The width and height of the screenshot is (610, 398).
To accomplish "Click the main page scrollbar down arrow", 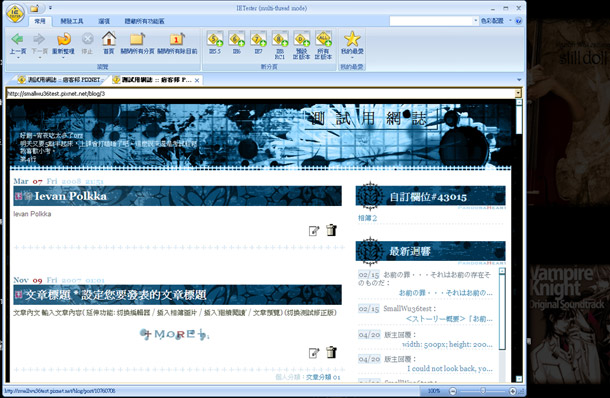I will [519, 379].
